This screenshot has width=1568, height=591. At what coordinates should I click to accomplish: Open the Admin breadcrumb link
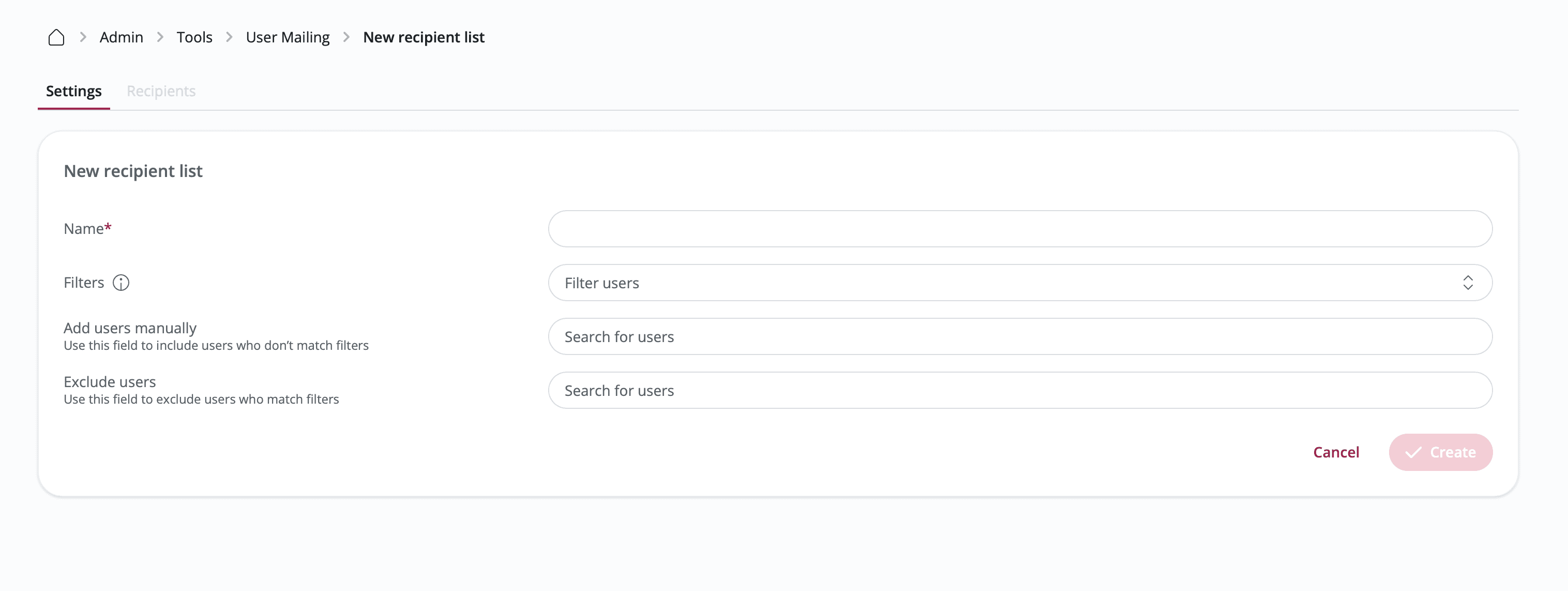click(121, 37)
